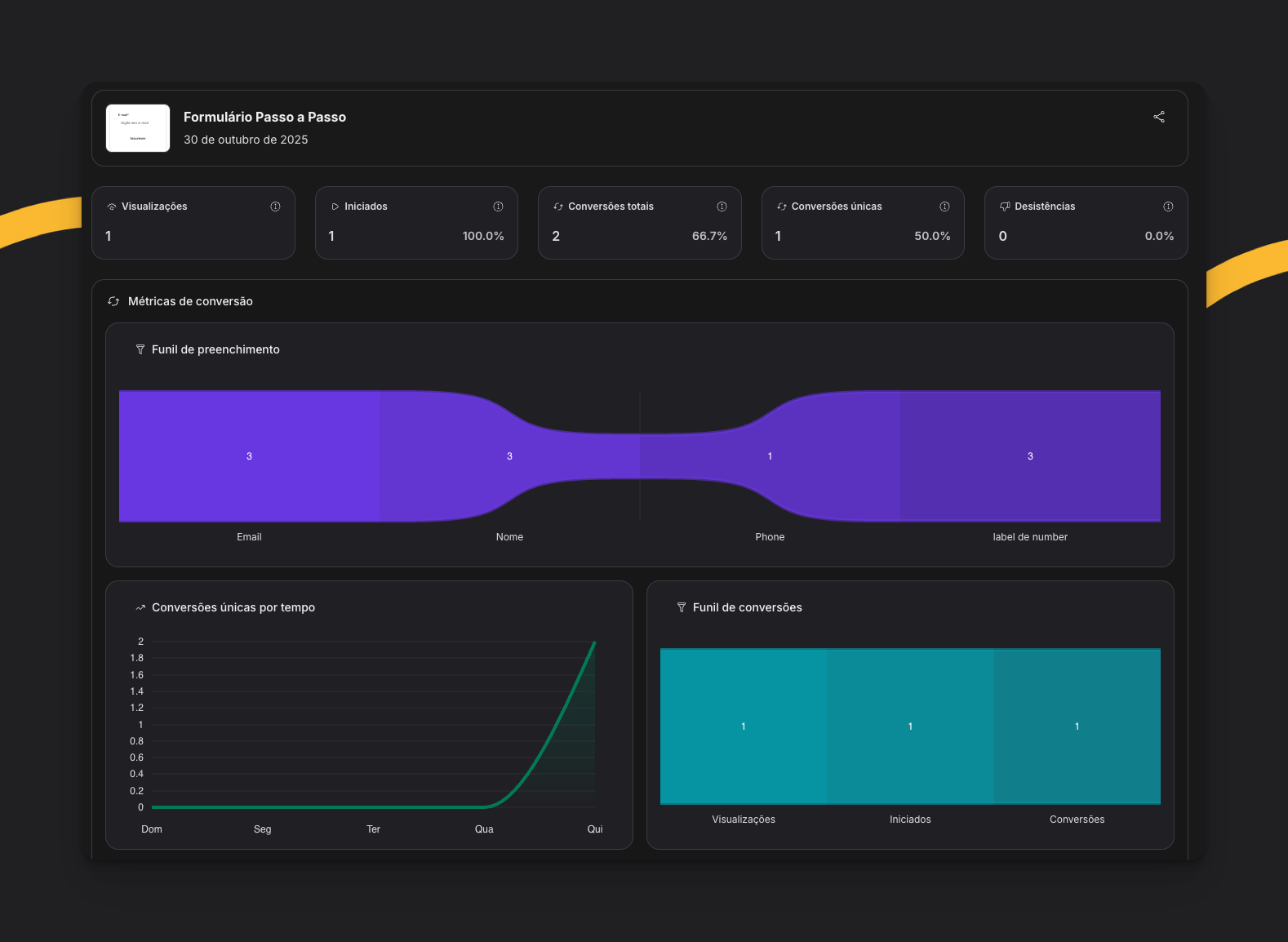Click the Qui peak on line chart
The width and height of the screenshot is (1288, 942).
tap(594, 643)
